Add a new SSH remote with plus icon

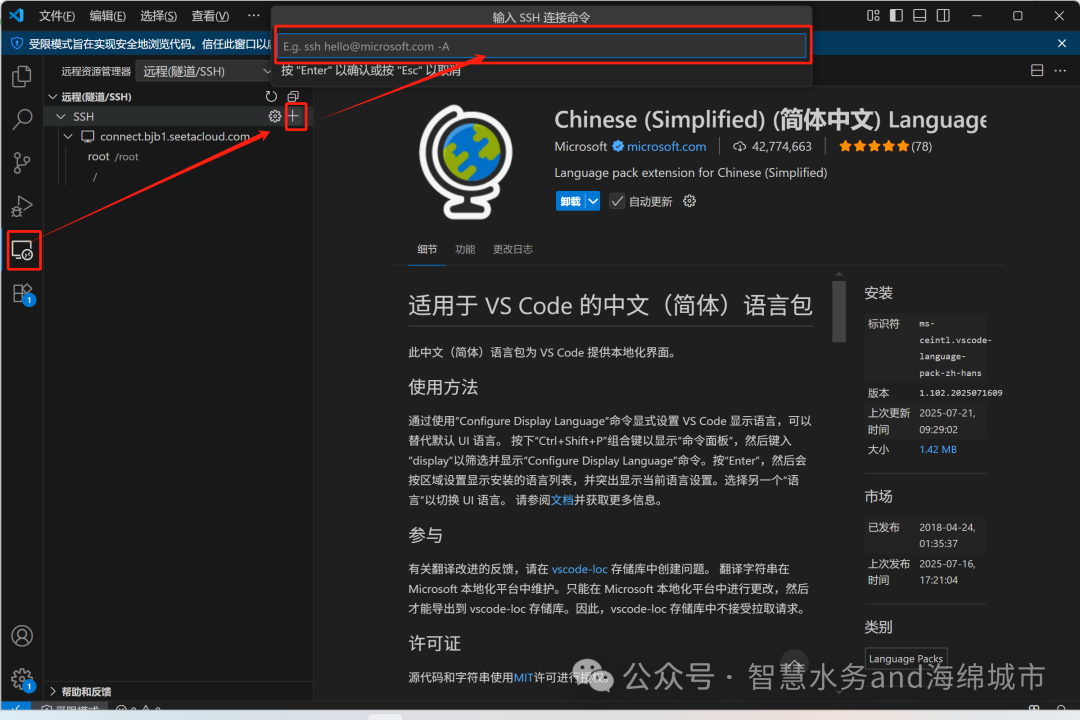(294, 116)
